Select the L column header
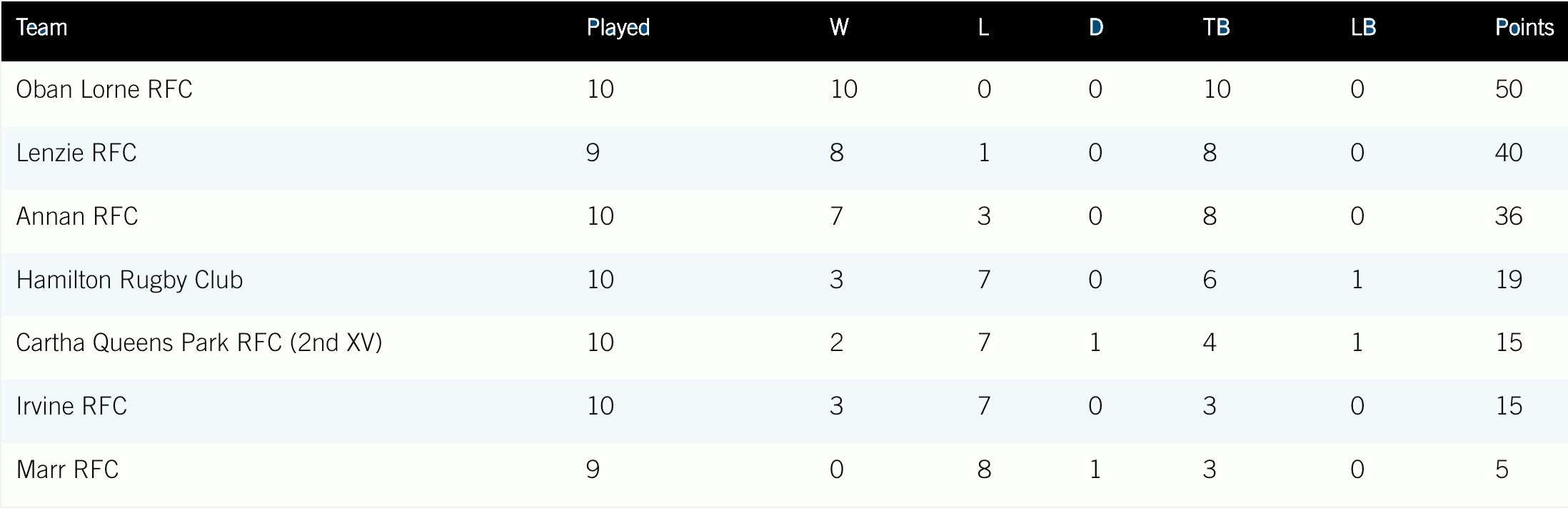1568x508 pixels. point(983,28)
